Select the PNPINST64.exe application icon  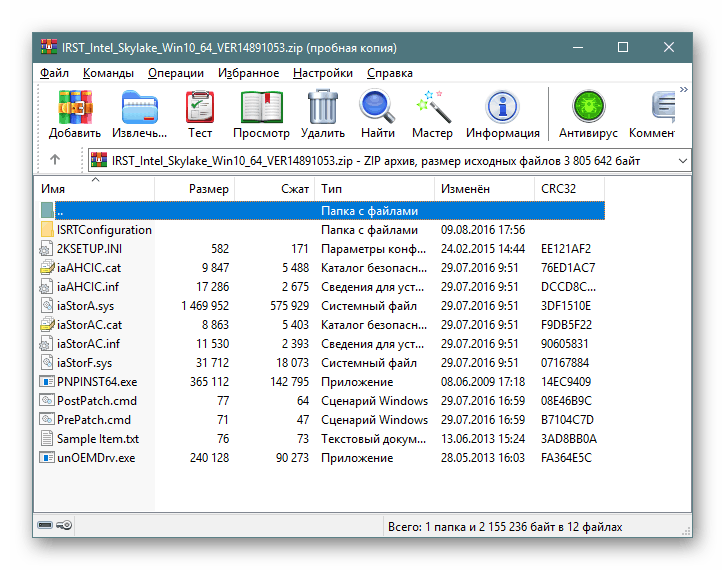pyautogui.click(x=47, y=382)
